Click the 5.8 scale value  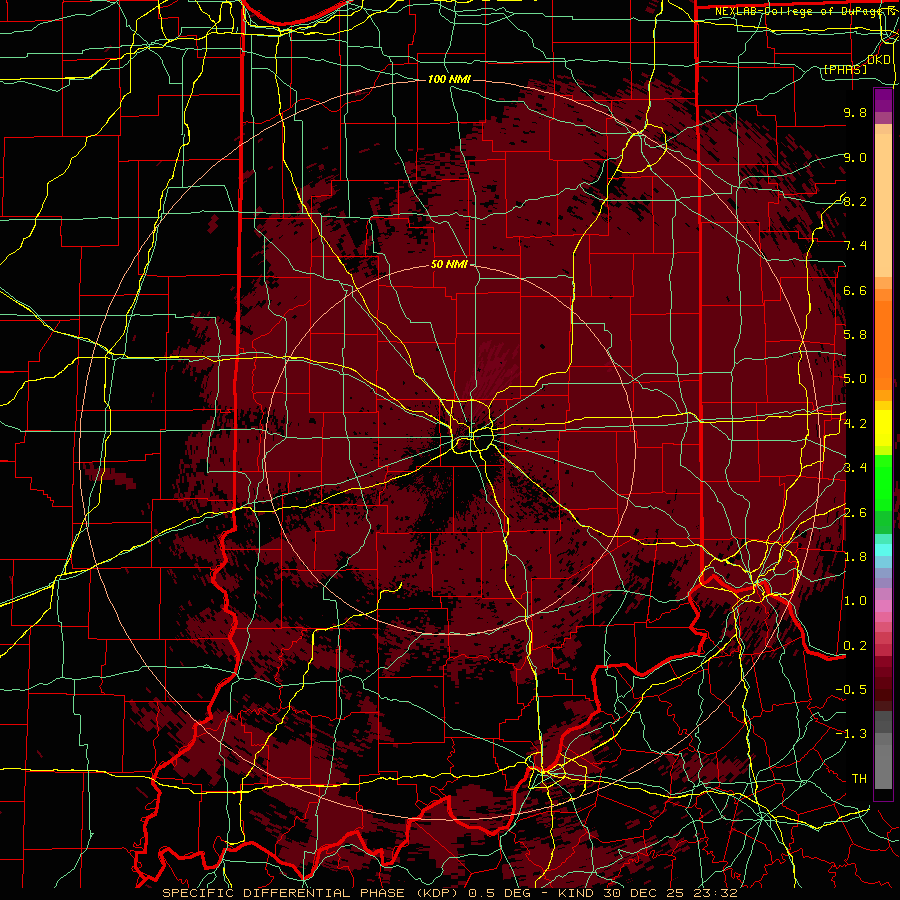click(x=855, y=335)
